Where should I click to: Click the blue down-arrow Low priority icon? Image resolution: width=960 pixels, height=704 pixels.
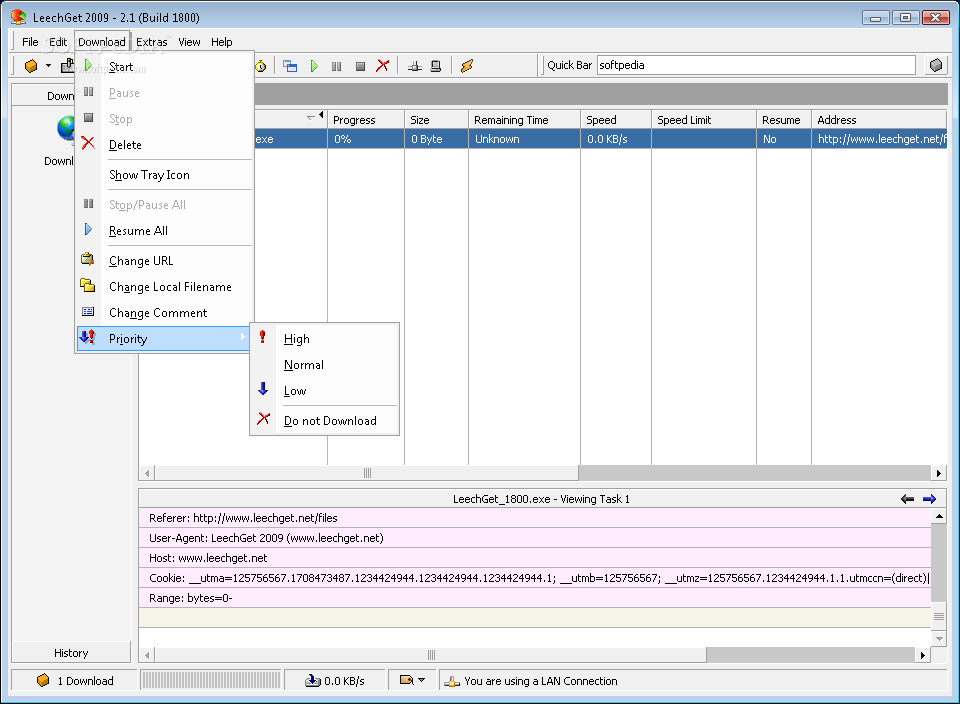click(263, 389)
